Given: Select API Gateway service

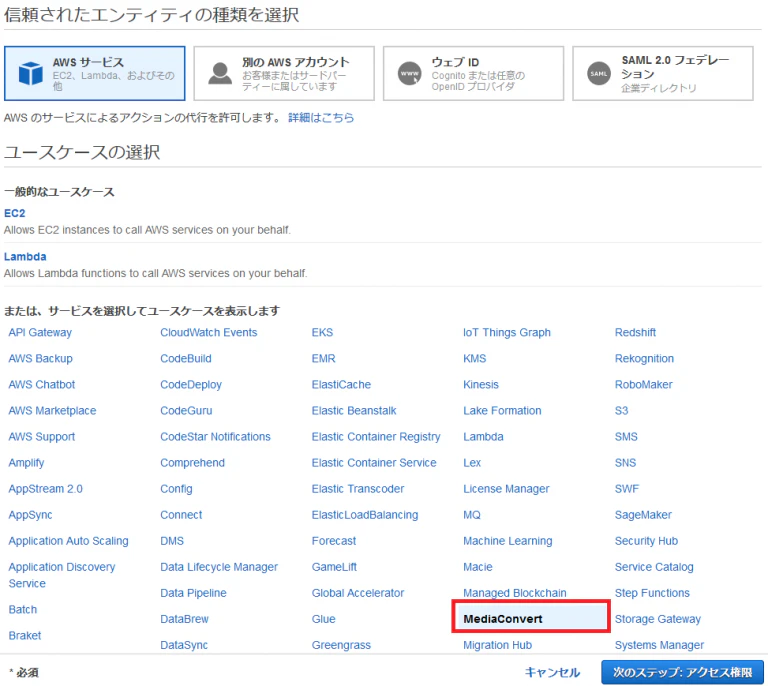Looking at the screenshot, I should click(x=40, y=332).
